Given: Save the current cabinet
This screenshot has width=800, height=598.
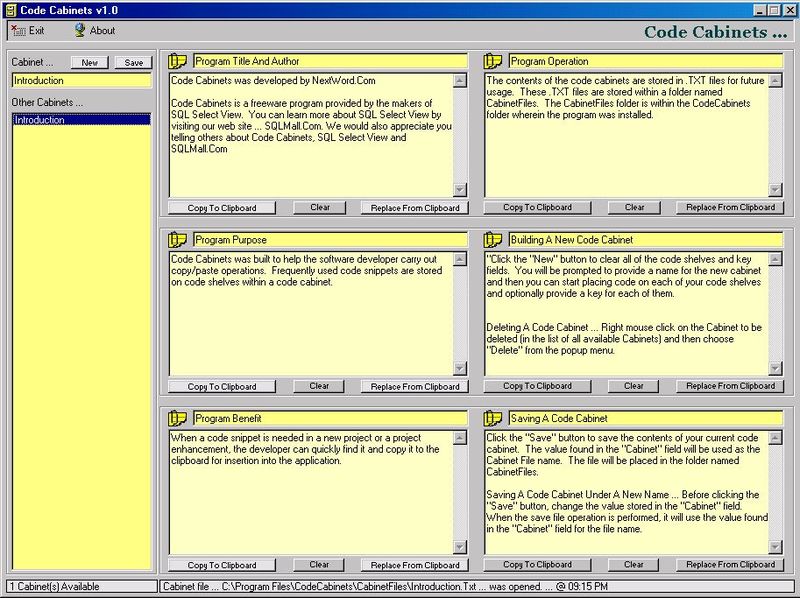Looking at the screenshot, I should [x=134, y=62].
